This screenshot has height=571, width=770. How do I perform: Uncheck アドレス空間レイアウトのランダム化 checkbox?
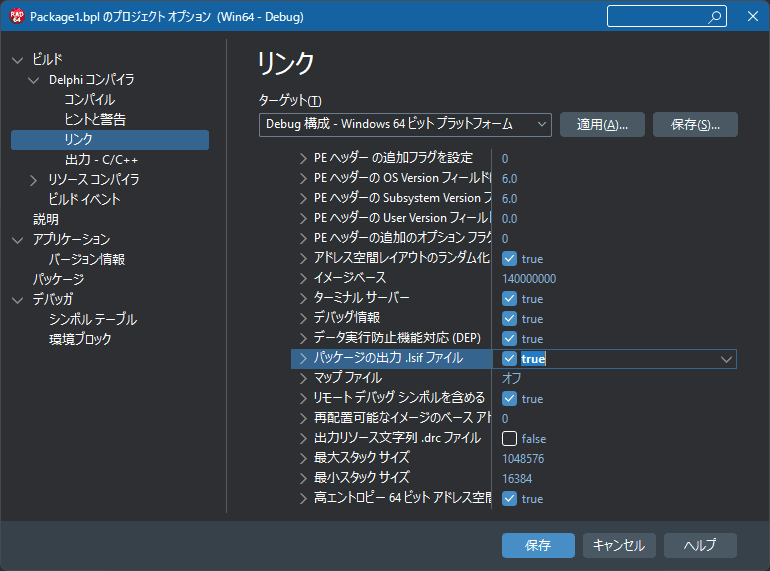(x=509, y=259)
